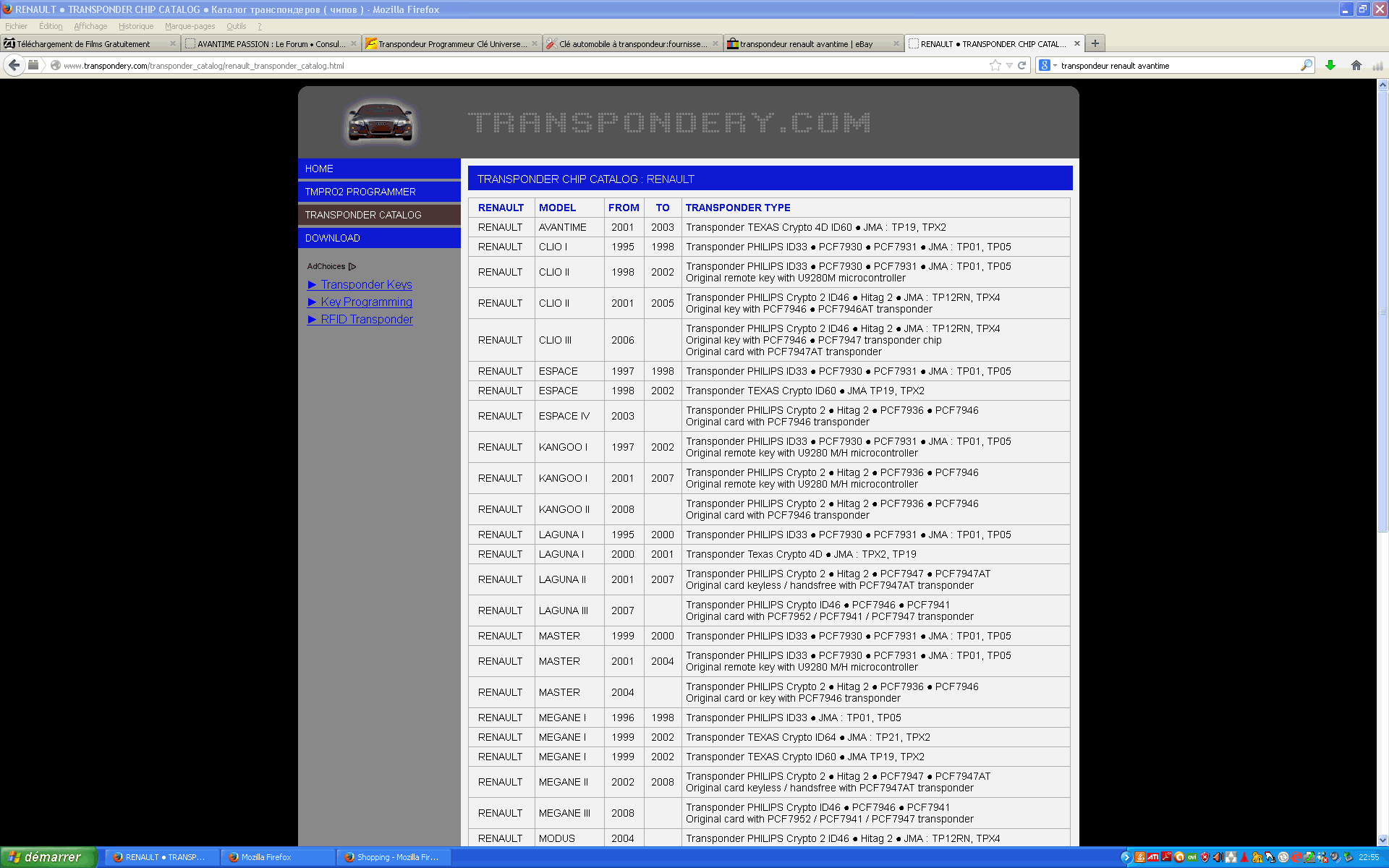
Task: Switch to the eBay transpondeur renault avantime tab
Action: pyautogui.click(x=806, y=44)
